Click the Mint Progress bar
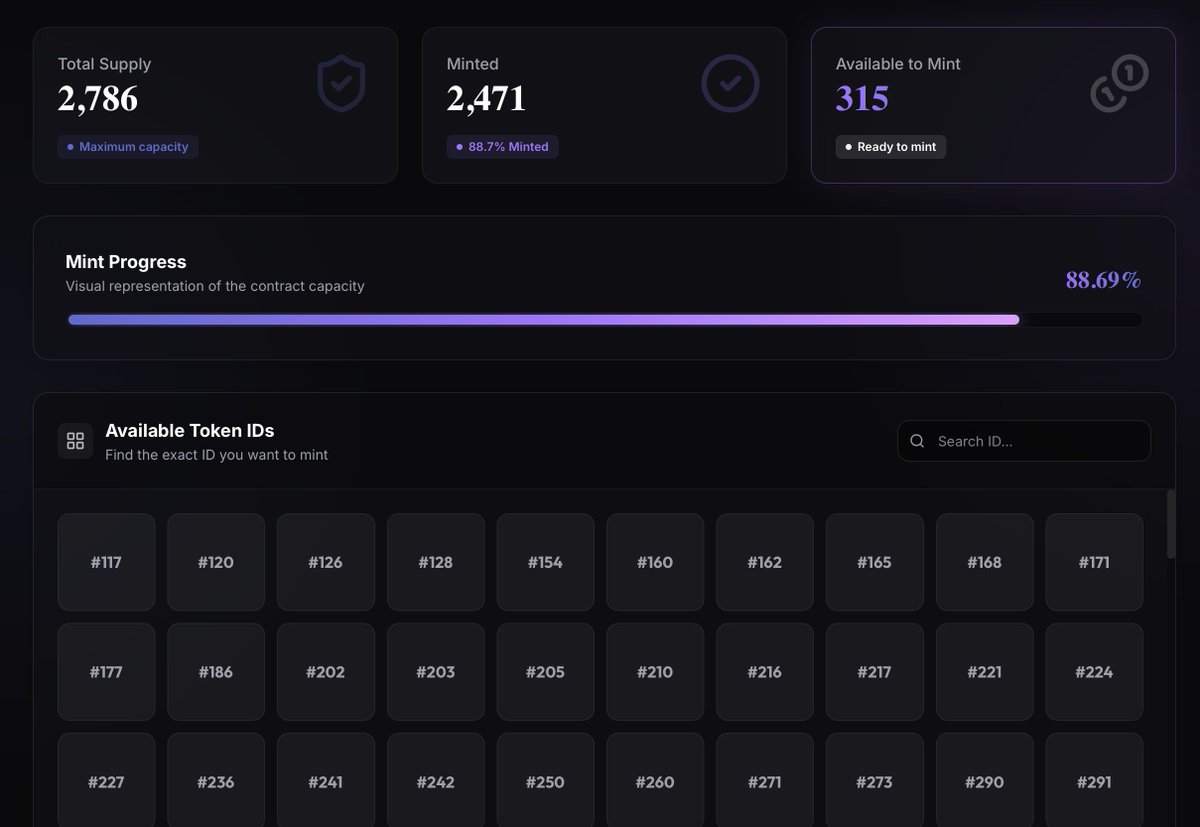The width and height of the screenshot is (1200, 827). [605, 320]
